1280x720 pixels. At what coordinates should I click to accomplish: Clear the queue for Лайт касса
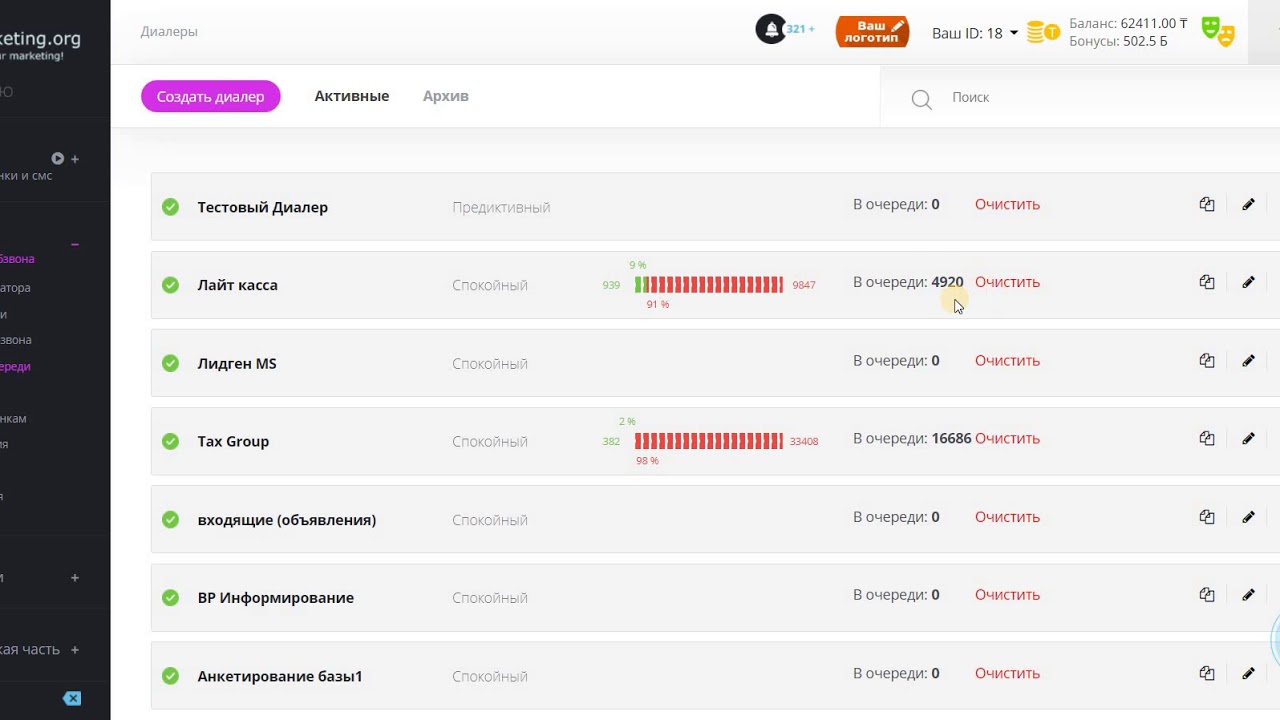point(1007,282)
